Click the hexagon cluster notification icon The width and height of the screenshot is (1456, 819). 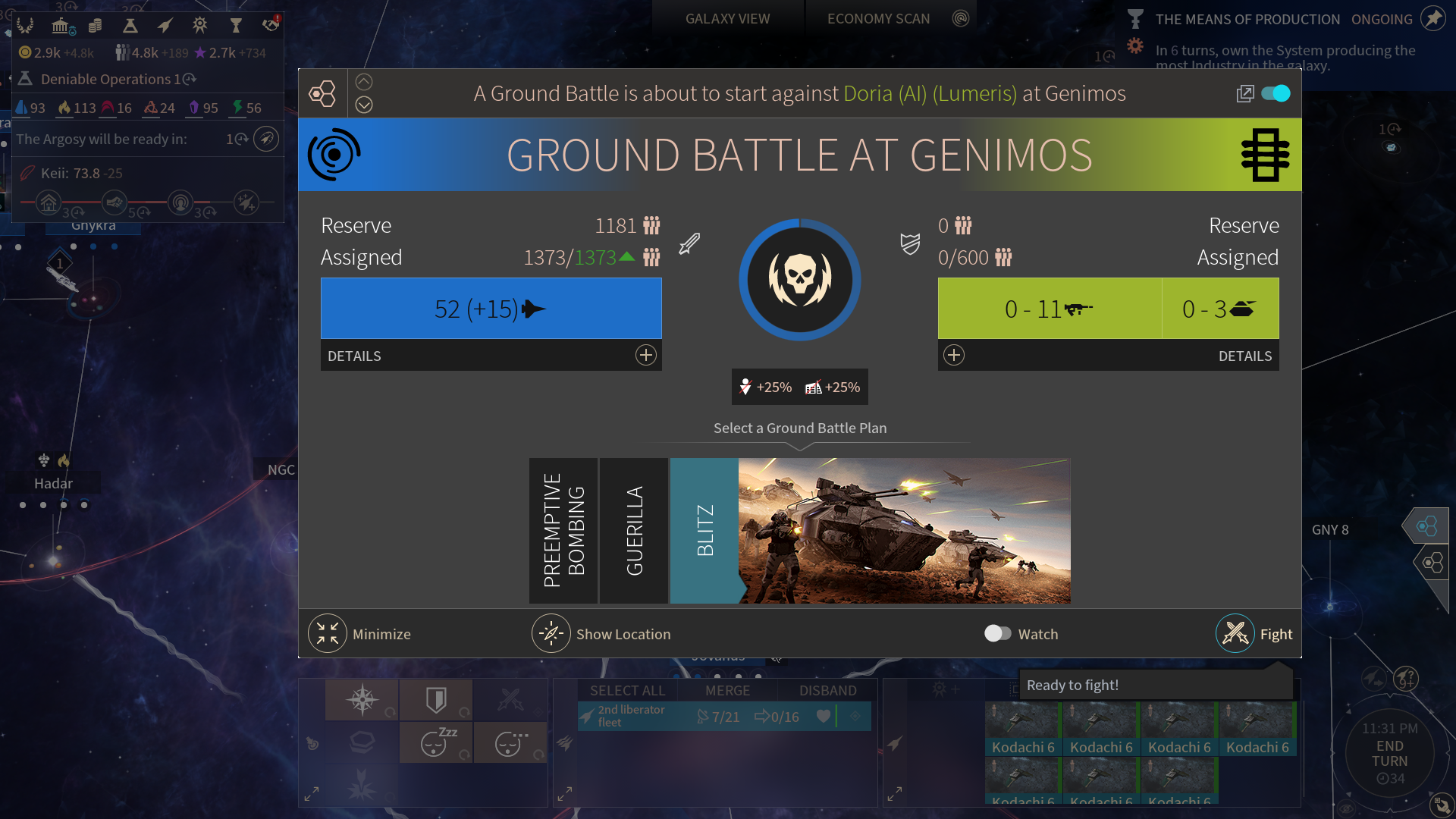coord(322,93)
